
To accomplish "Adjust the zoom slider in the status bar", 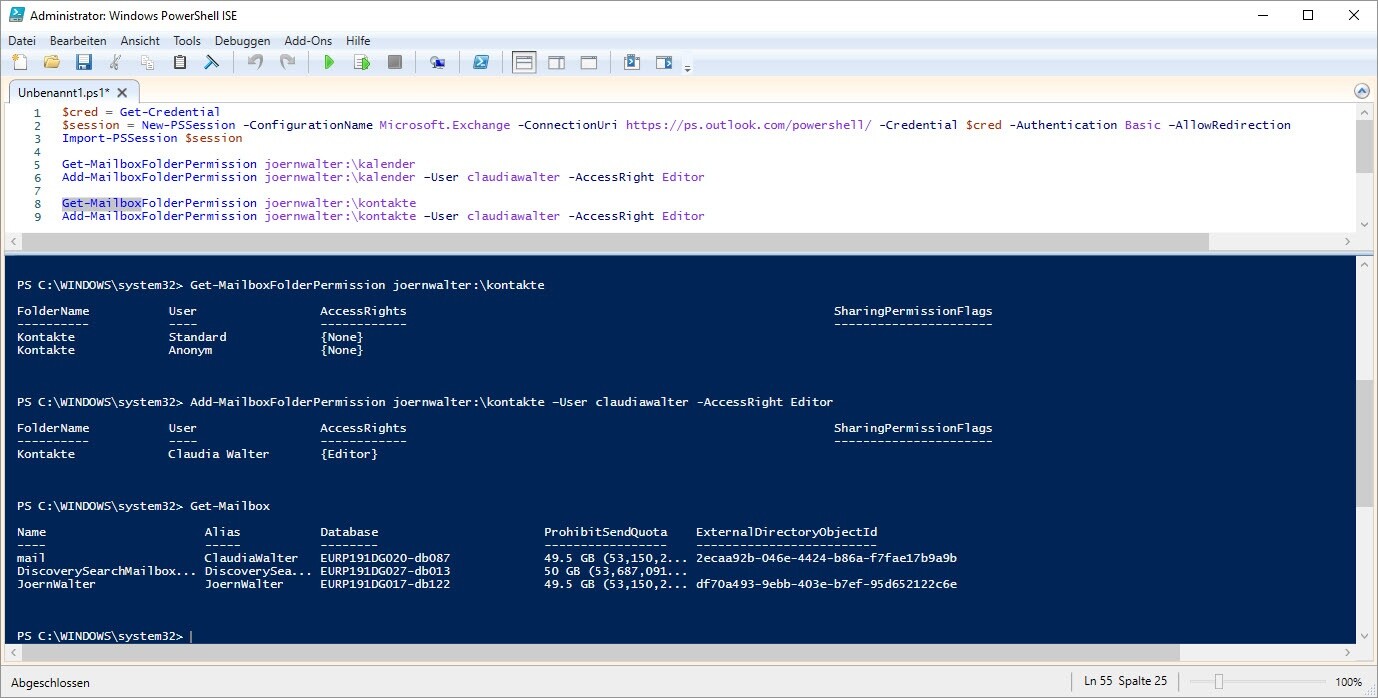I will tap(1218, 682).
